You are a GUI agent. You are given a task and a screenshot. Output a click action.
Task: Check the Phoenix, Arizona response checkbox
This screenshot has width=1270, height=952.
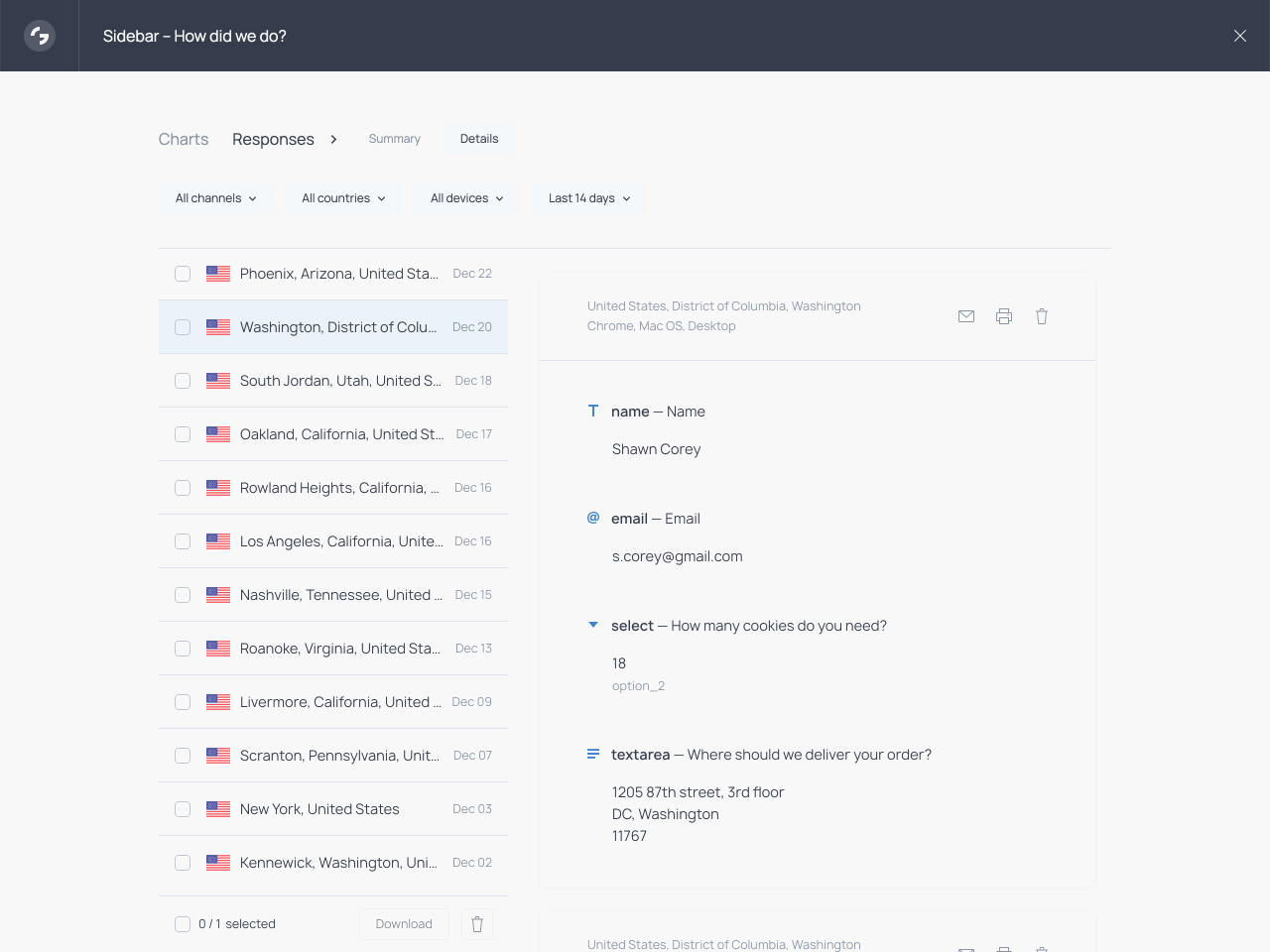[183, 274]
